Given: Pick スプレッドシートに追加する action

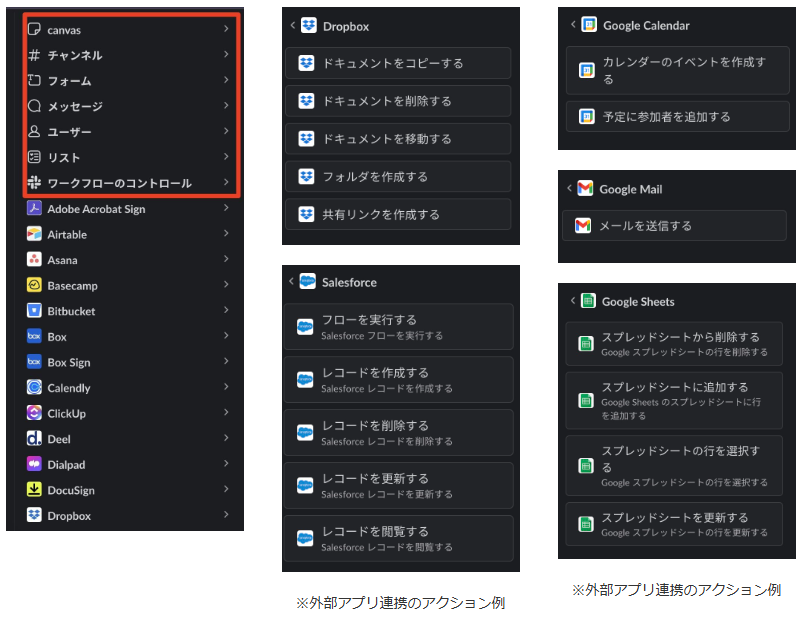Looking at the screenshot, I should point(674,400).
